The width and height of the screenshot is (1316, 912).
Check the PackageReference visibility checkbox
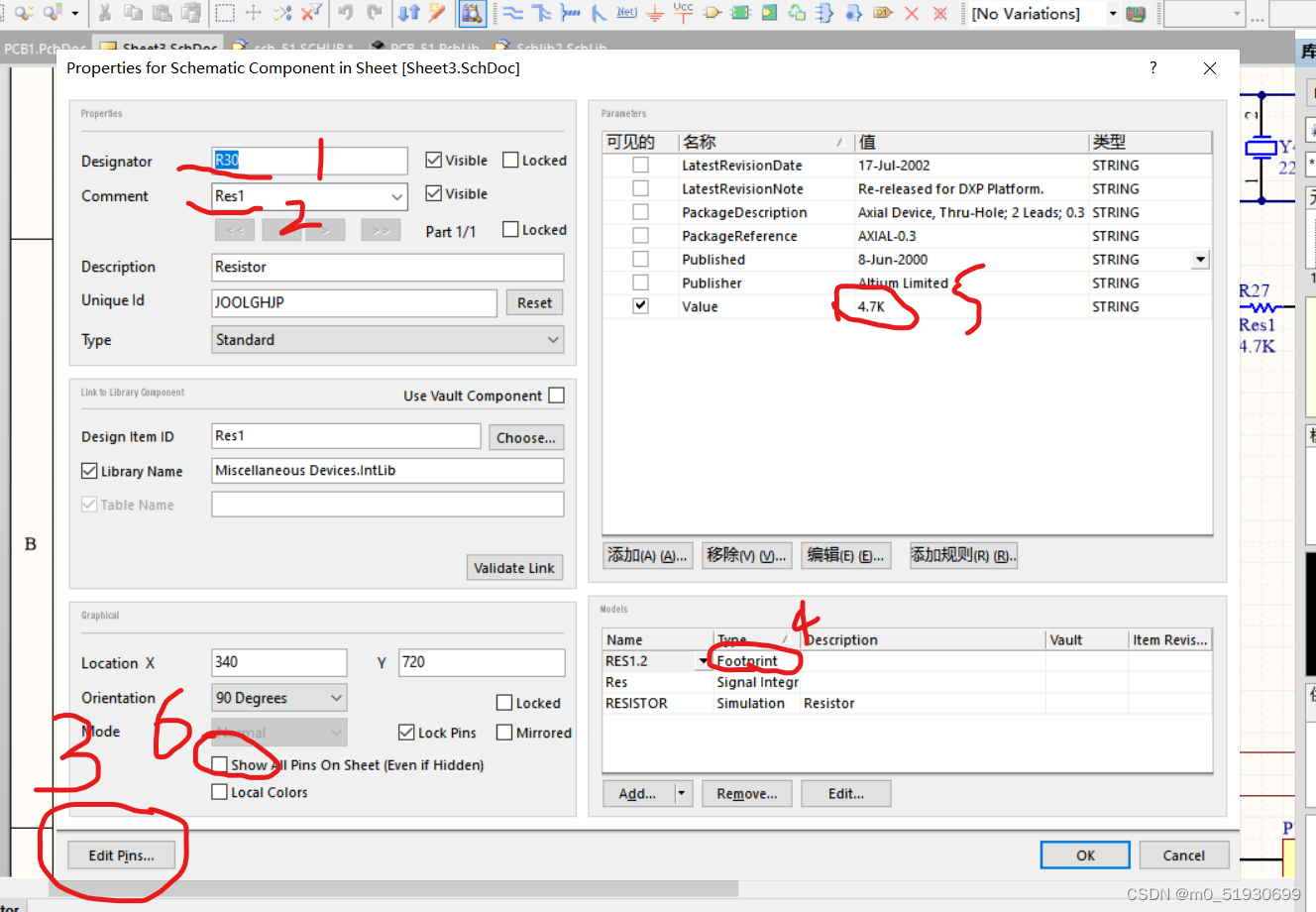640,235
